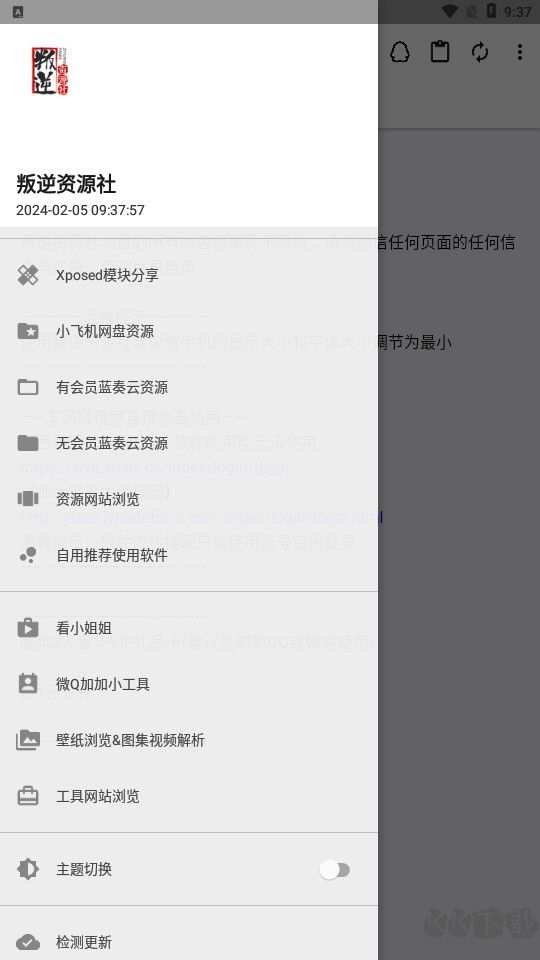
Task: Open 微Q加加小工具 entry
Action: pos(189,684)
